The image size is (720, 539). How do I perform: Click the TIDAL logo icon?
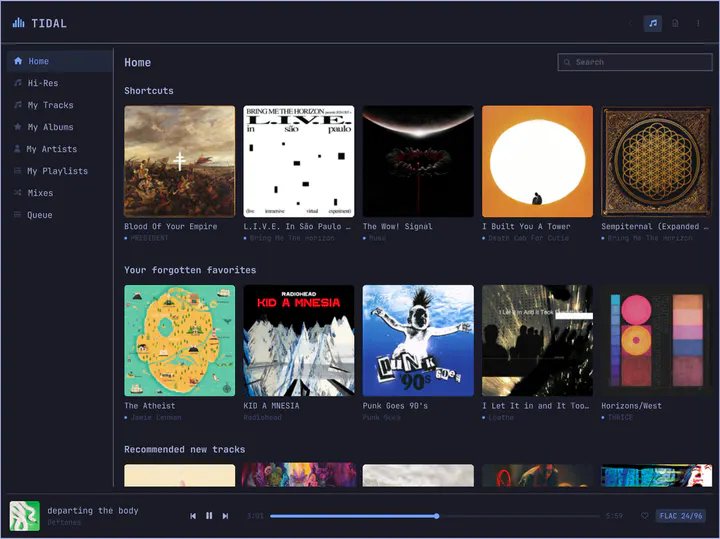pos(18,23)
